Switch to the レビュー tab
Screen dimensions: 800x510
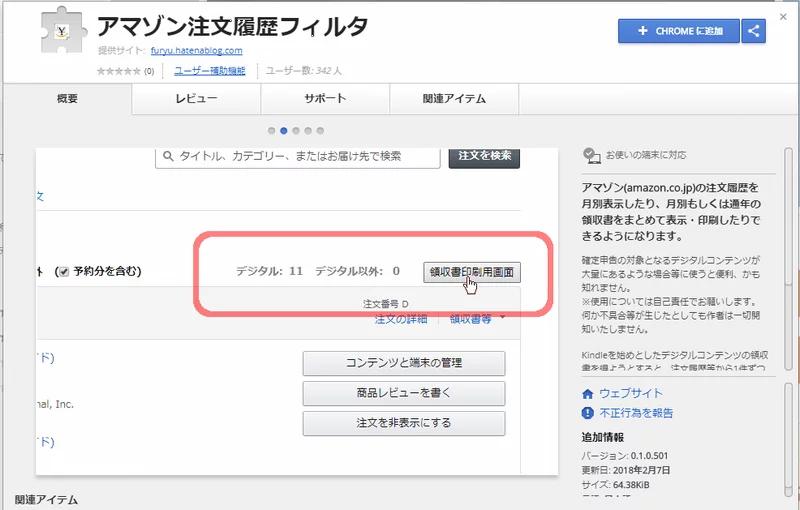click(x=196, y=99)
